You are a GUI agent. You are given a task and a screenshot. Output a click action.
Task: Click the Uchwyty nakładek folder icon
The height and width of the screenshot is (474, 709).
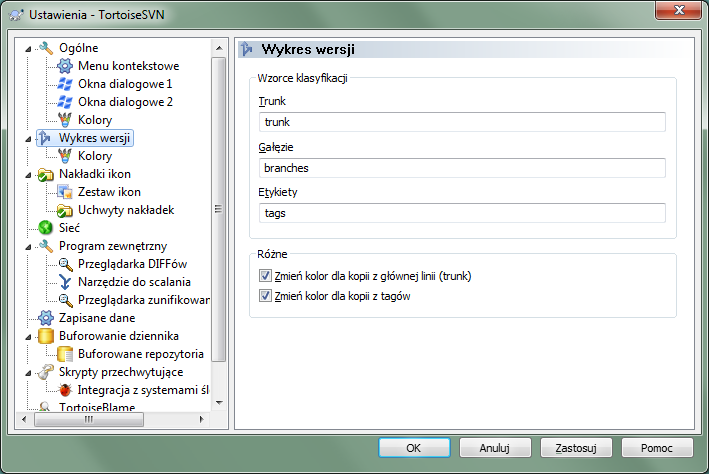(x=65, y=210)
